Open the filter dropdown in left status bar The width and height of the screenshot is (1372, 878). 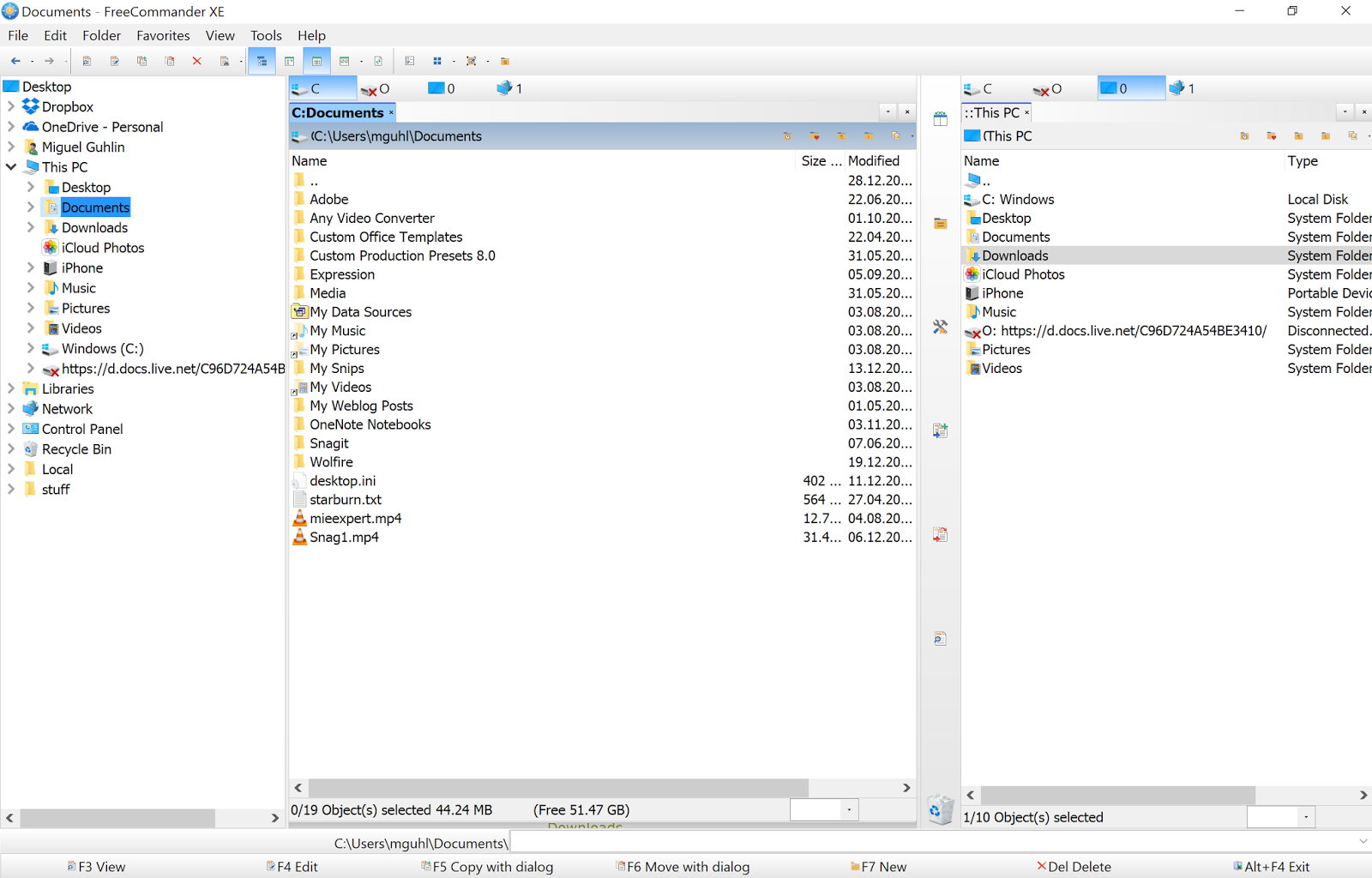849,809
